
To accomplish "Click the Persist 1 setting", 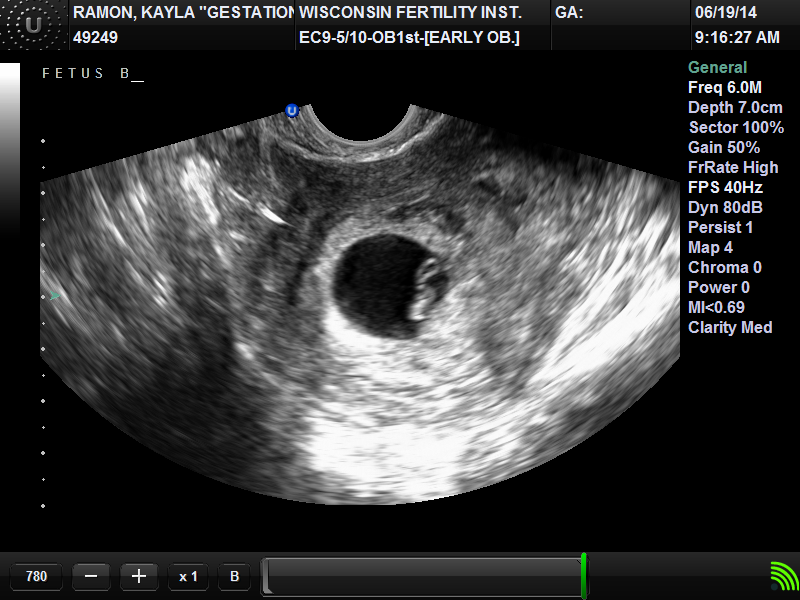I will coord(720,227).
